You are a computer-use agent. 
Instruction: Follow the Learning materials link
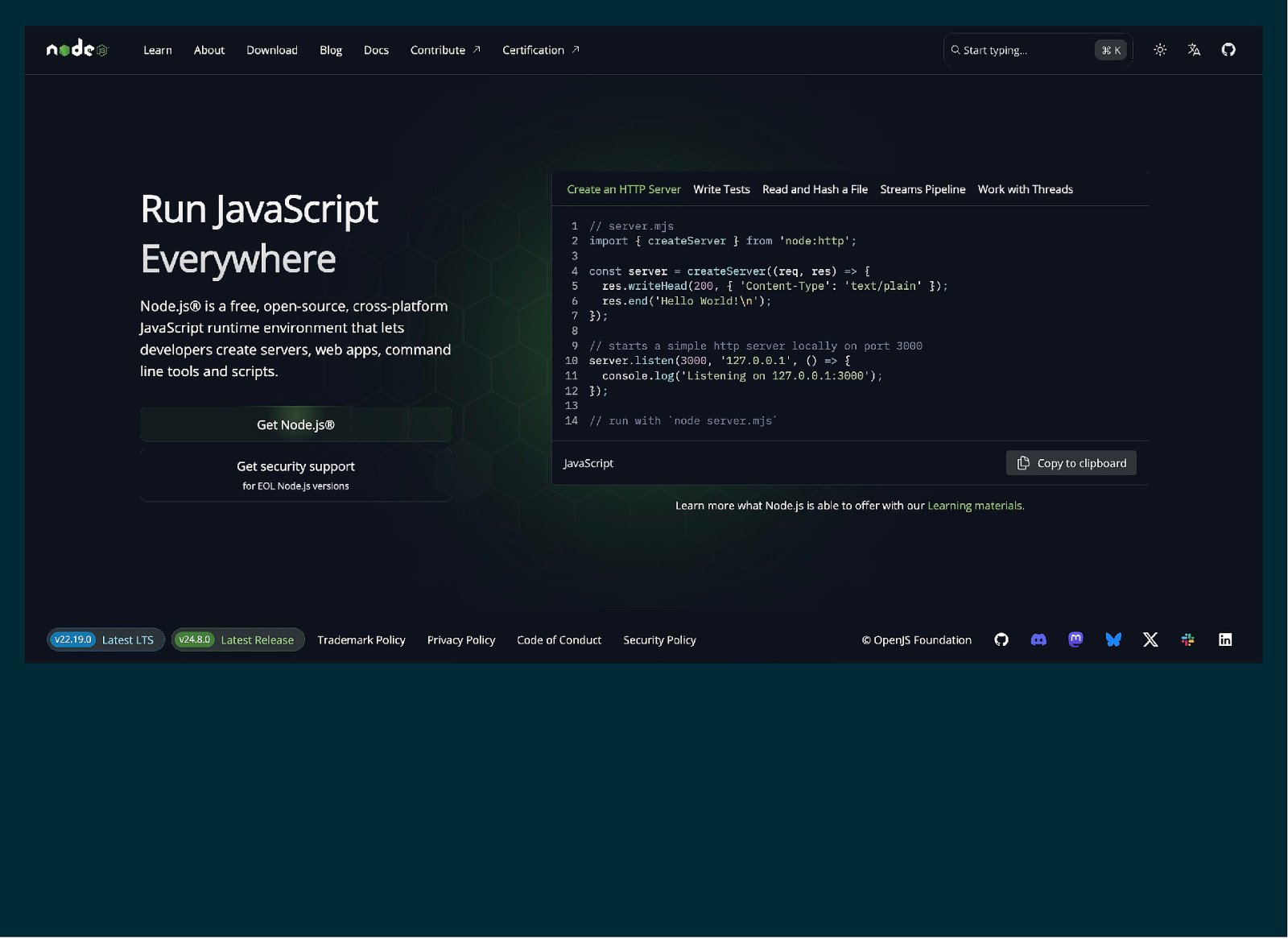coord(975,507)
